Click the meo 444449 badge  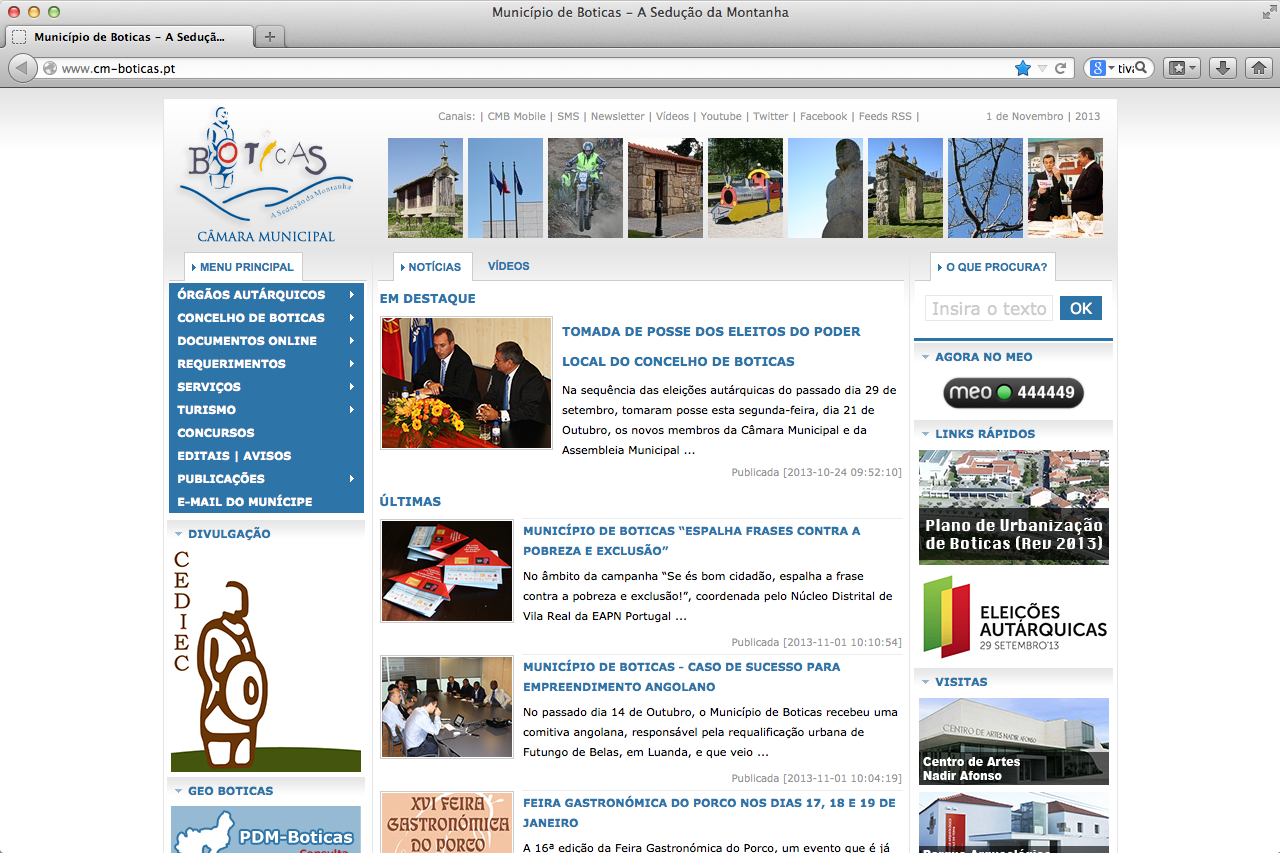1013,393
